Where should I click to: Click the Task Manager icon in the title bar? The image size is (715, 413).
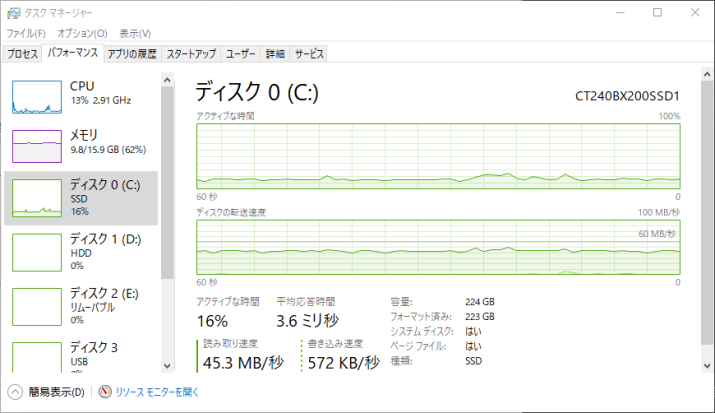13,12
